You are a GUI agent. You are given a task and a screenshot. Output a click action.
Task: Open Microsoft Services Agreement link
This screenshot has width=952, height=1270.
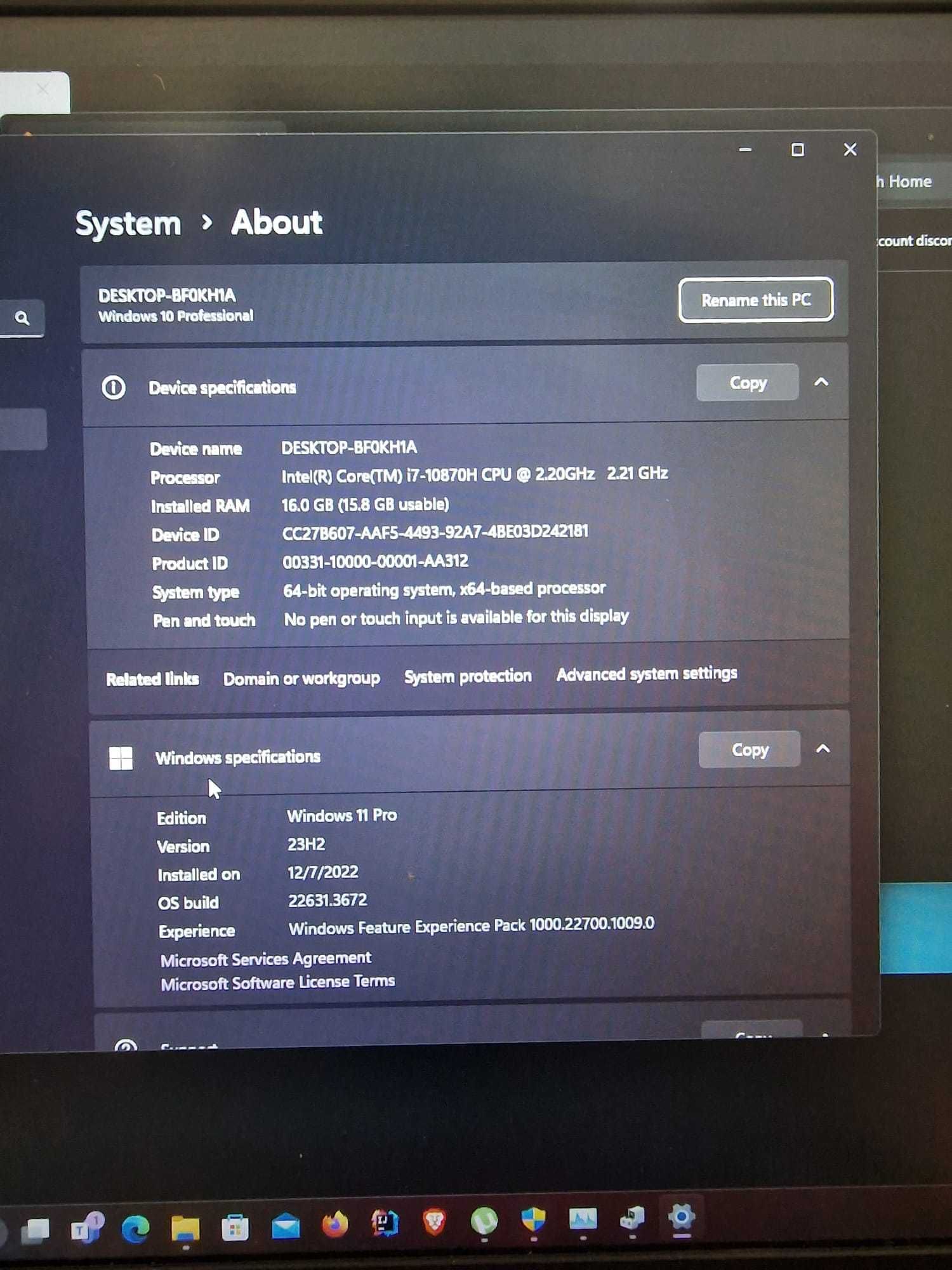[x=266, y=959]
